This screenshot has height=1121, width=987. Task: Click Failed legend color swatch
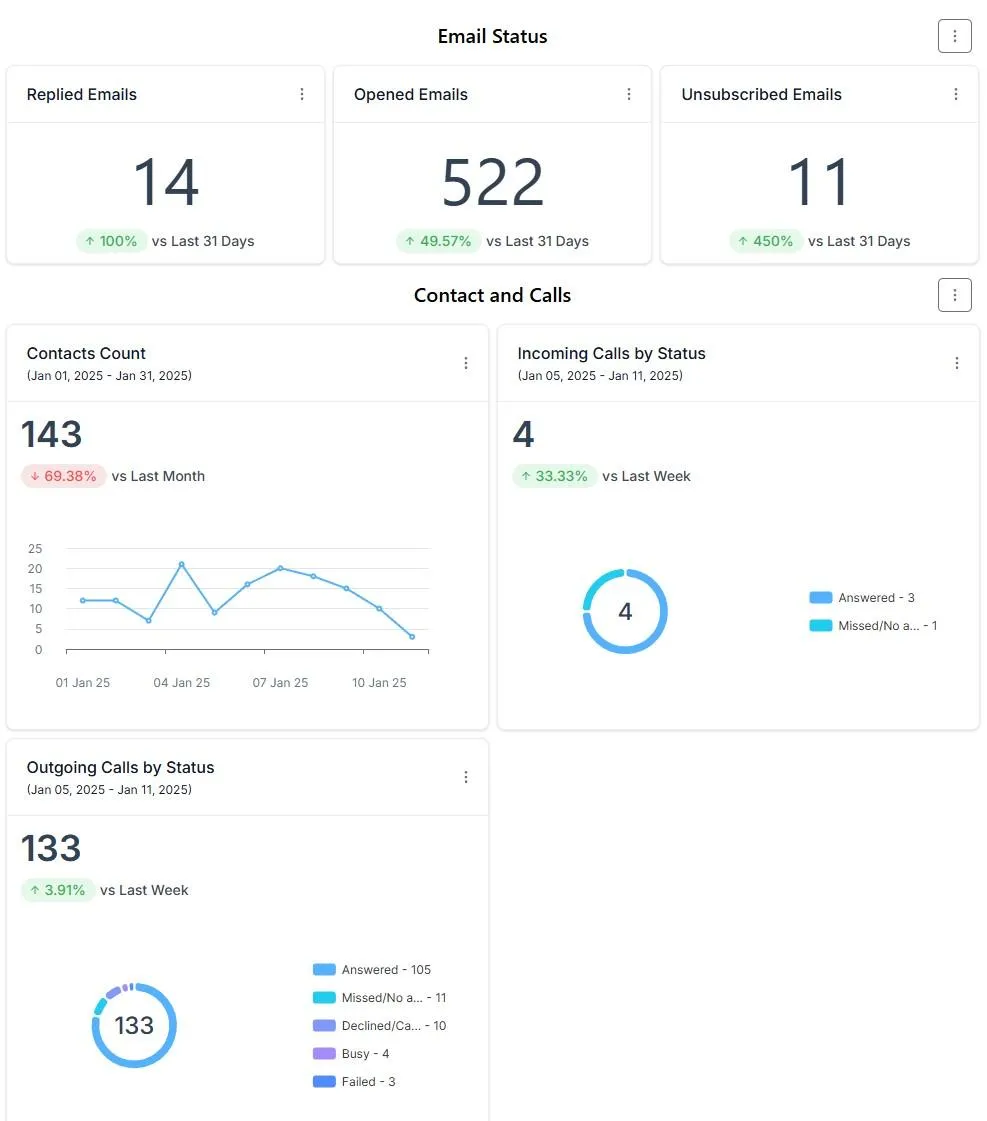324,1082
